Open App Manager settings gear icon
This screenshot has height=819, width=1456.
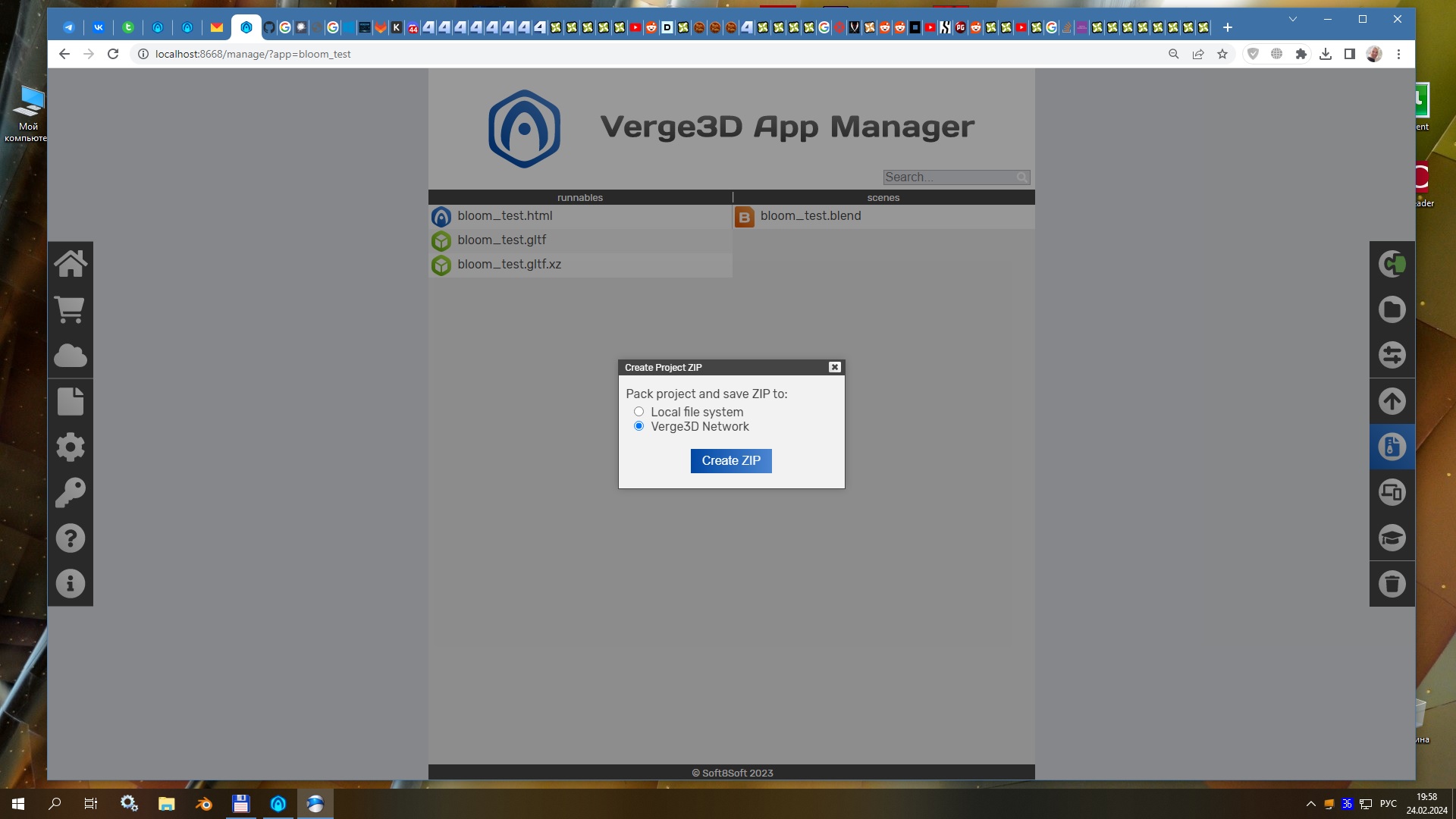pyautogui.click(x=71, y=447)
